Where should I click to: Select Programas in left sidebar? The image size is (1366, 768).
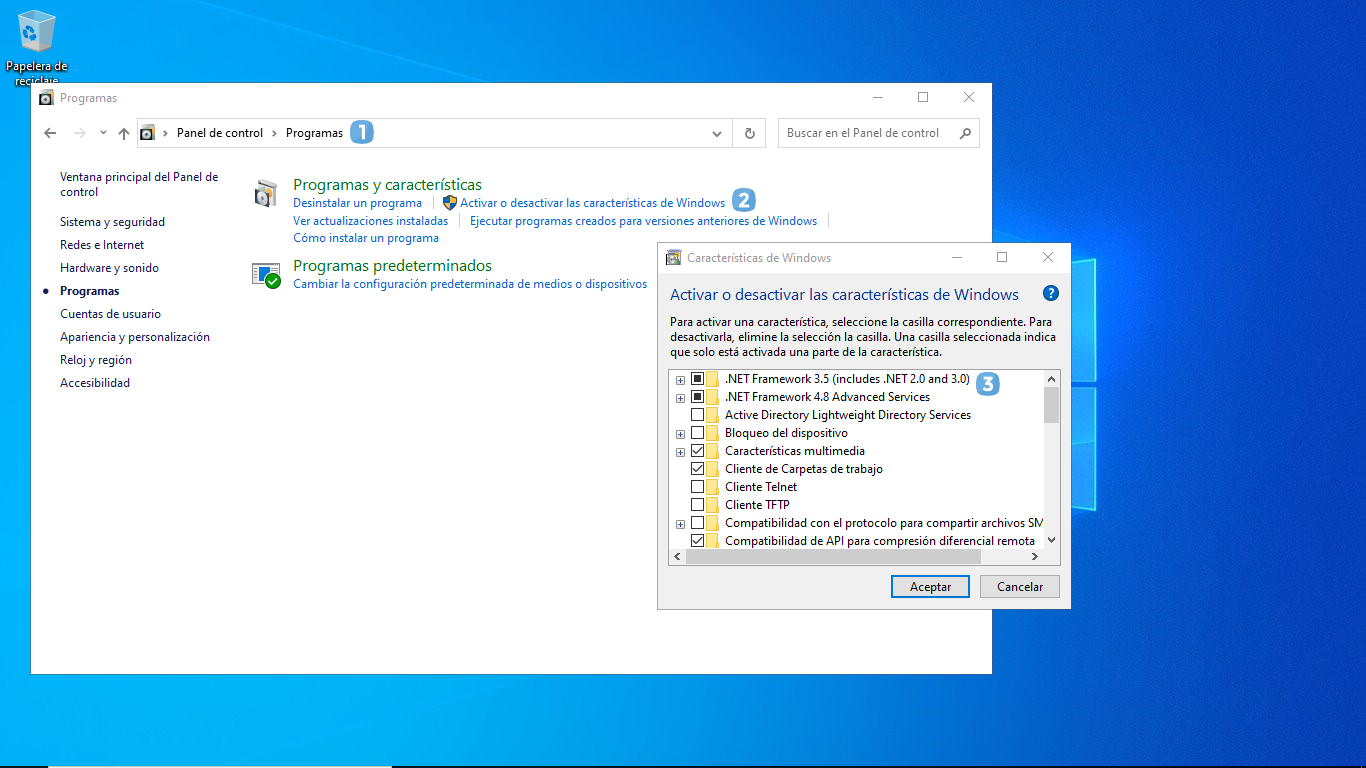click(89, 291)
